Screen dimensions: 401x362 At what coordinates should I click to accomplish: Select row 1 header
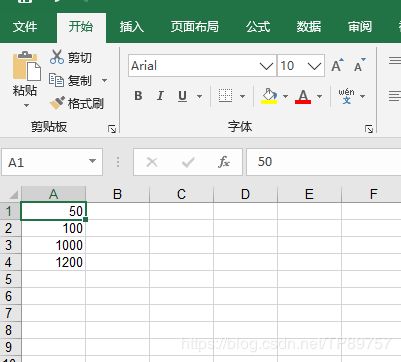coord(10,211)
